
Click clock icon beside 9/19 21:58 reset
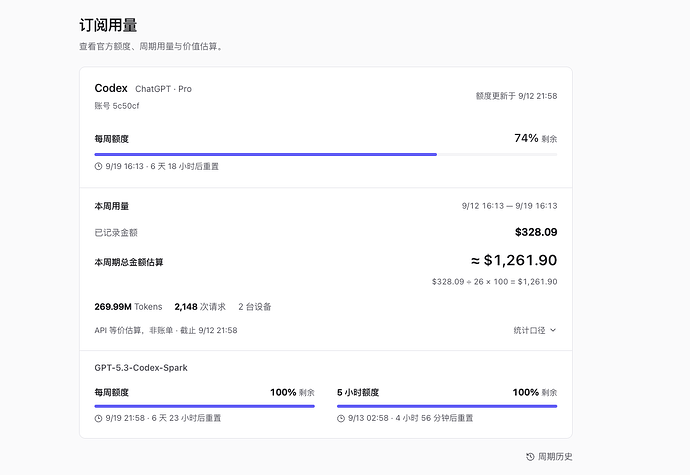point(99,418)
